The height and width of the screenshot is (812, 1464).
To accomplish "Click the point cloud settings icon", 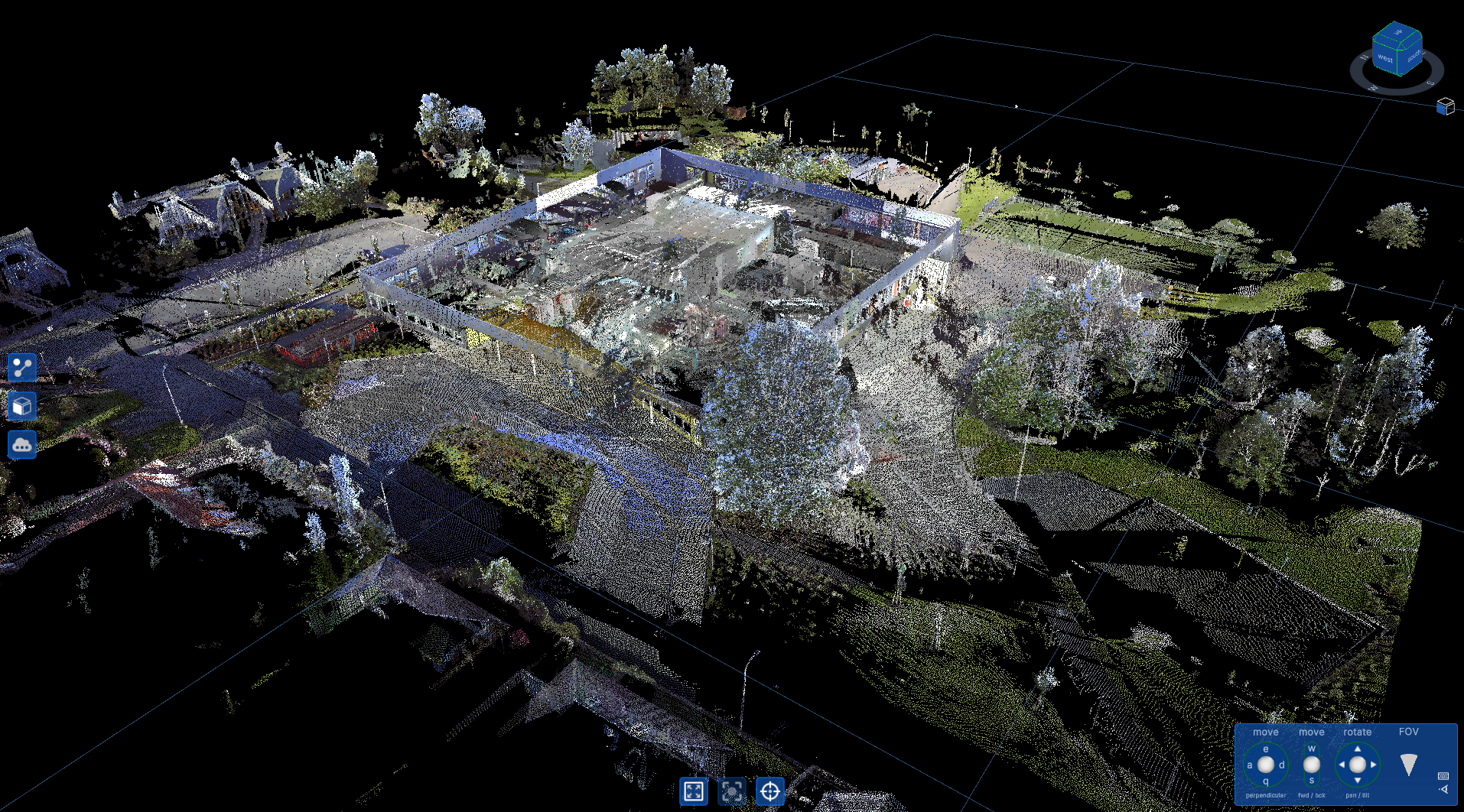I will tap(21, 444).
